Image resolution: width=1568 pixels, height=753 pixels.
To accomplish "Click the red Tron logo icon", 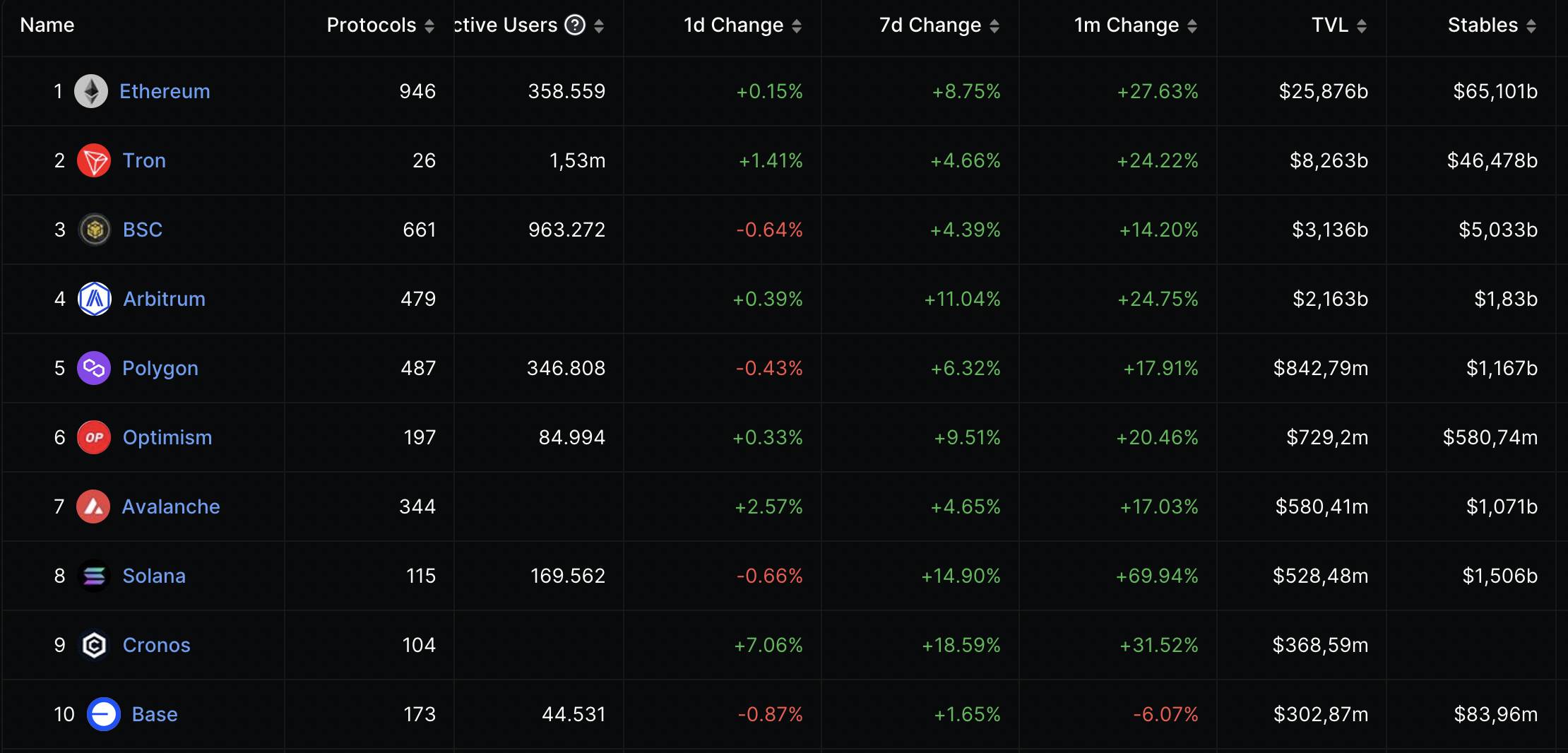I will tap(94, 160).
